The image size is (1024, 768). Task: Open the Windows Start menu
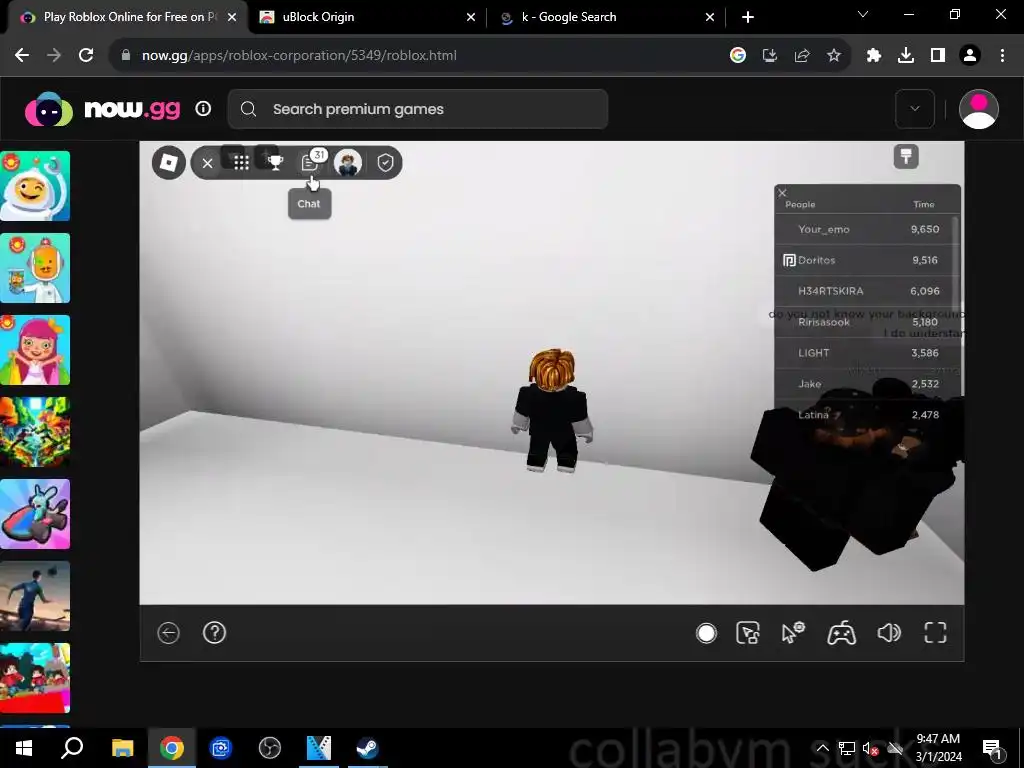click(x=24, y=748)
